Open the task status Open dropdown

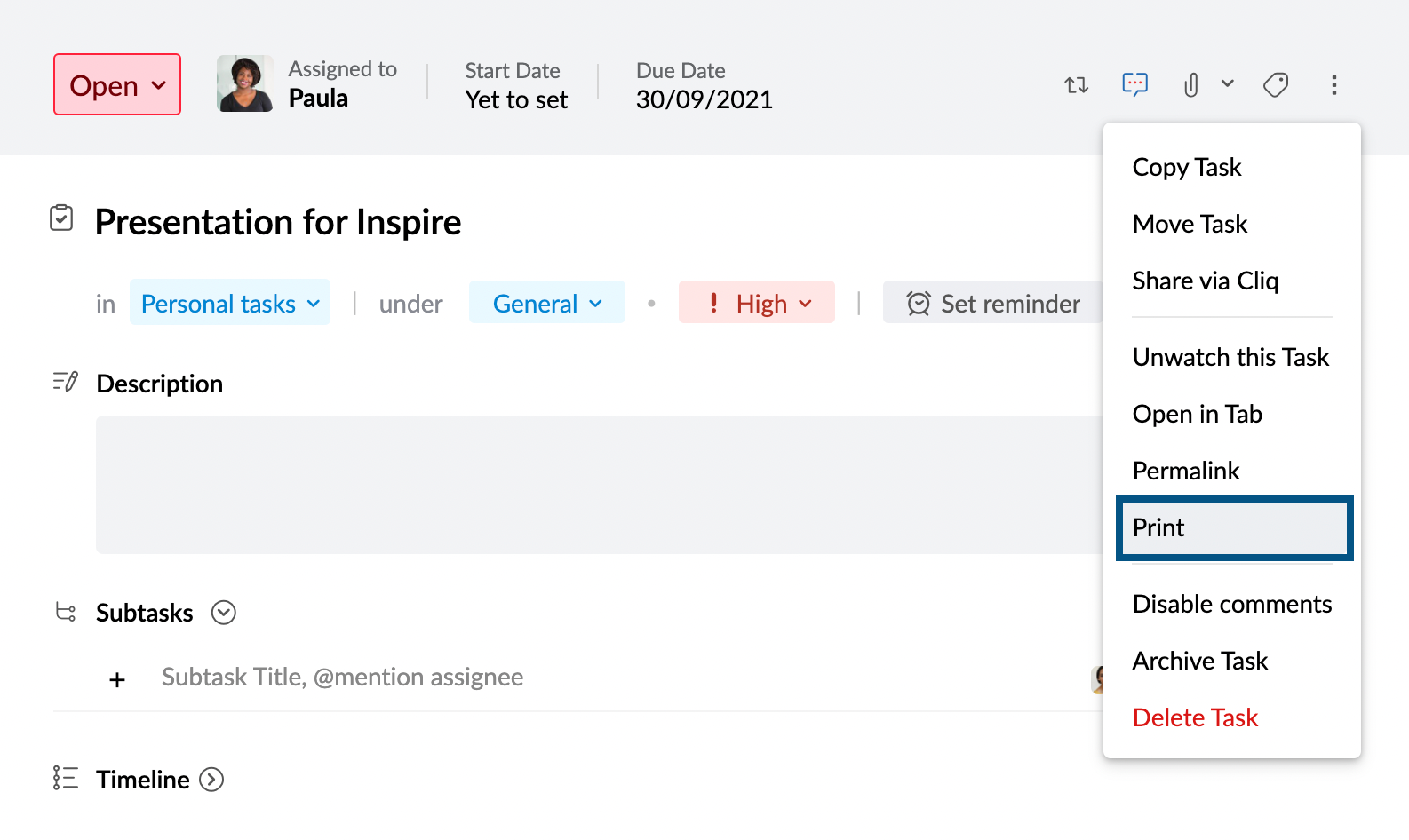pyautogui.click(x=117, y=85)
